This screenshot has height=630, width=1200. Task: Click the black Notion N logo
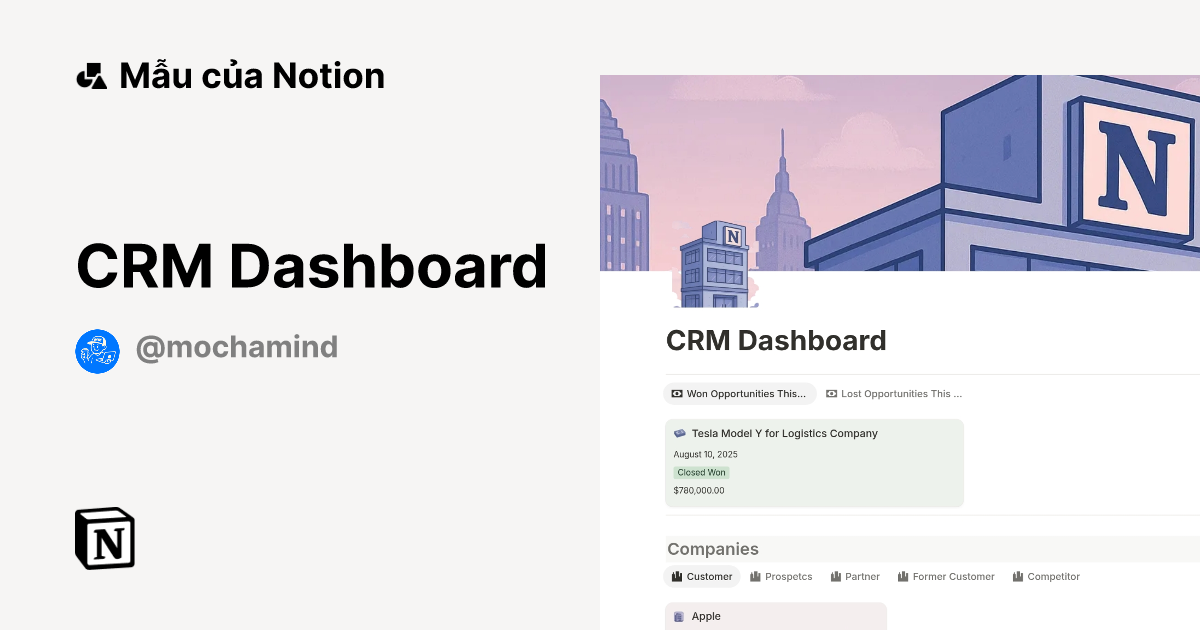104,538
